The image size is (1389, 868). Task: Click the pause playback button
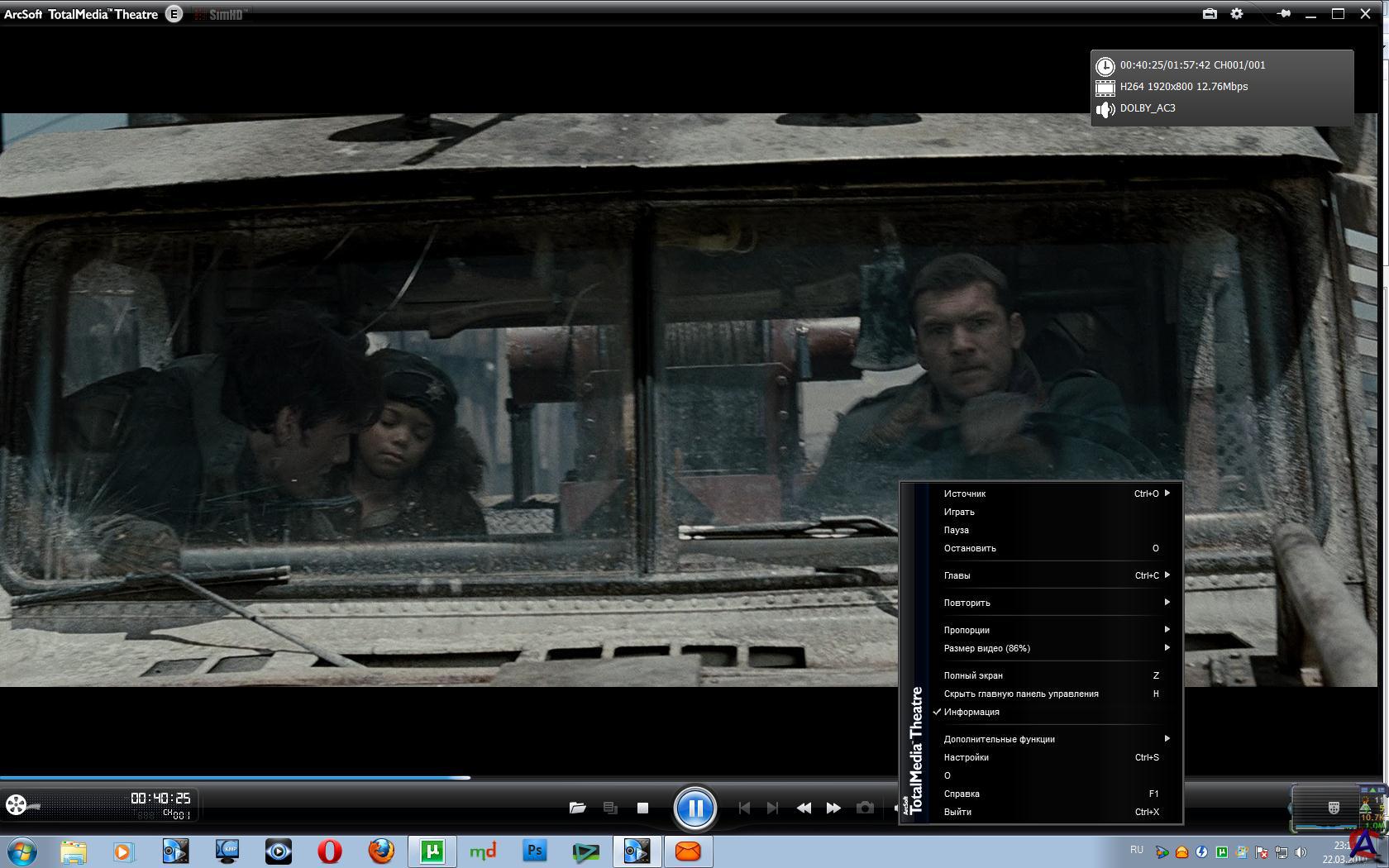pyautogui.click(x=694, y=808)
